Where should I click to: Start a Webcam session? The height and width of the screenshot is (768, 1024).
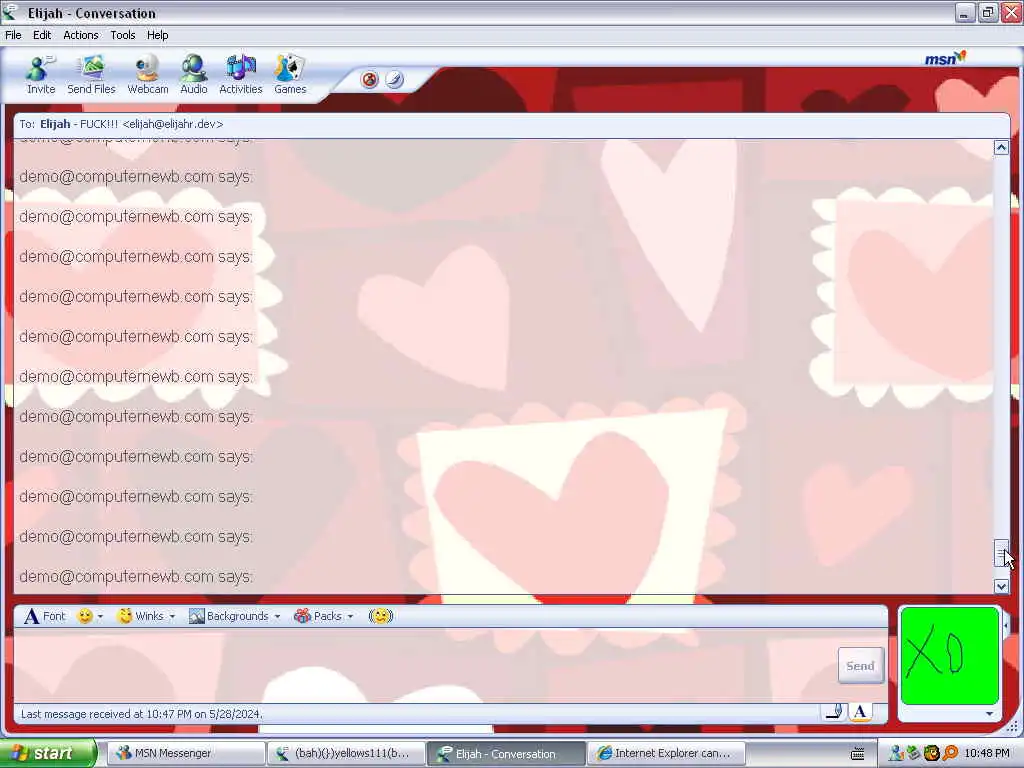148,75
